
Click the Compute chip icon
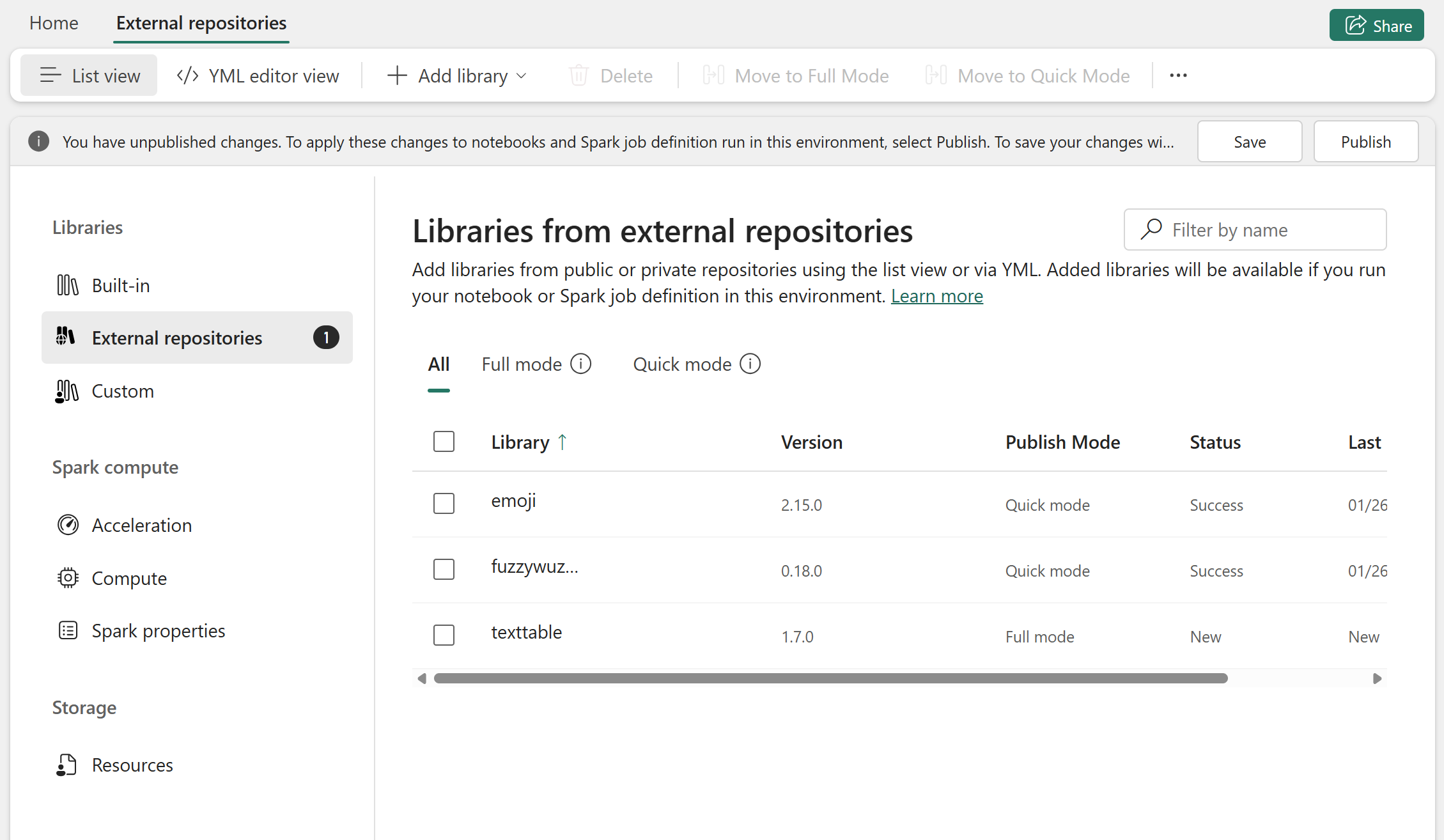click(68, 578)
